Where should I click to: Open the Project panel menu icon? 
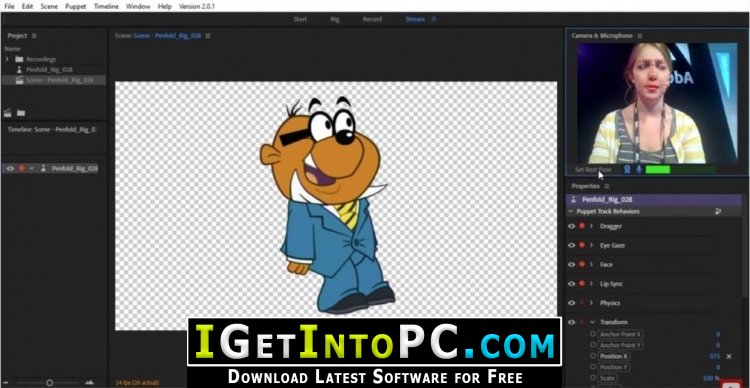tap(34, 36)
